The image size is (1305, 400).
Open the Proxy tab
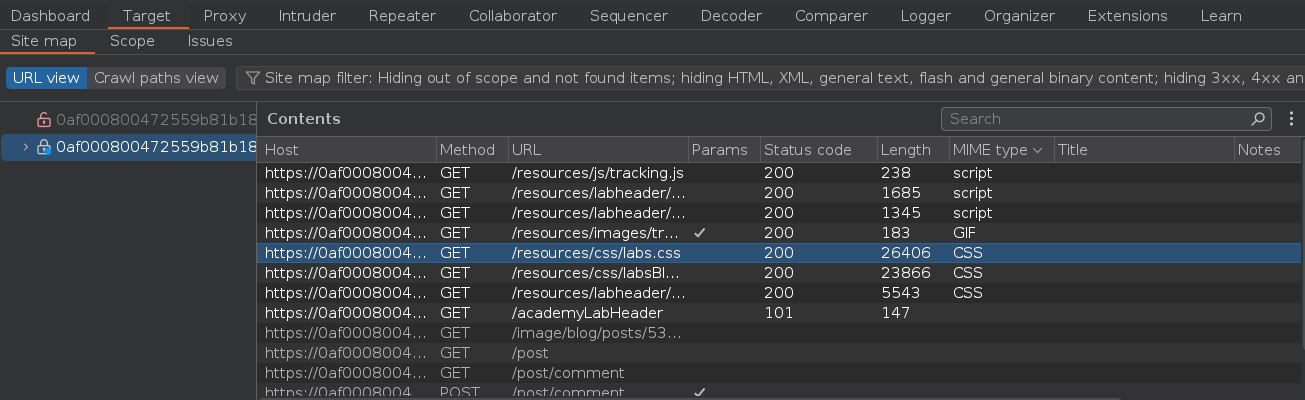pyautogui.click(x=224, y=16)
